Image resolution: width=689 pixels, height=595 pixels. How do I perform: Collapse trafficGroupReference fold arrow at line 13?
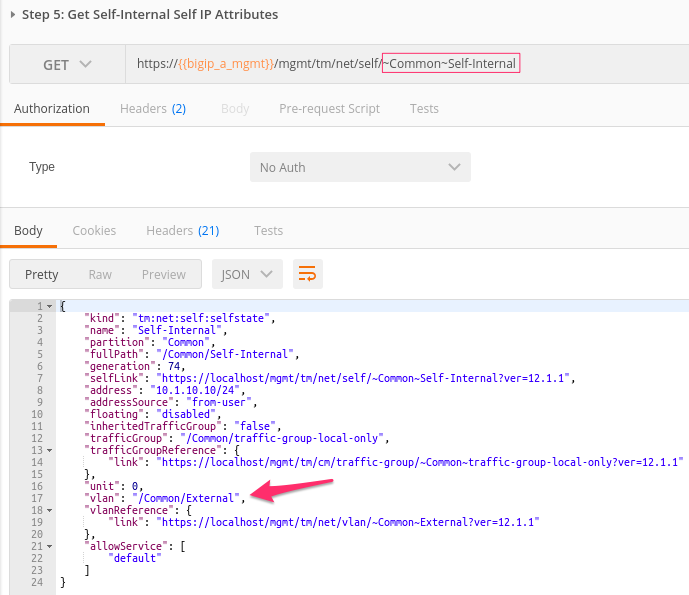50,450
